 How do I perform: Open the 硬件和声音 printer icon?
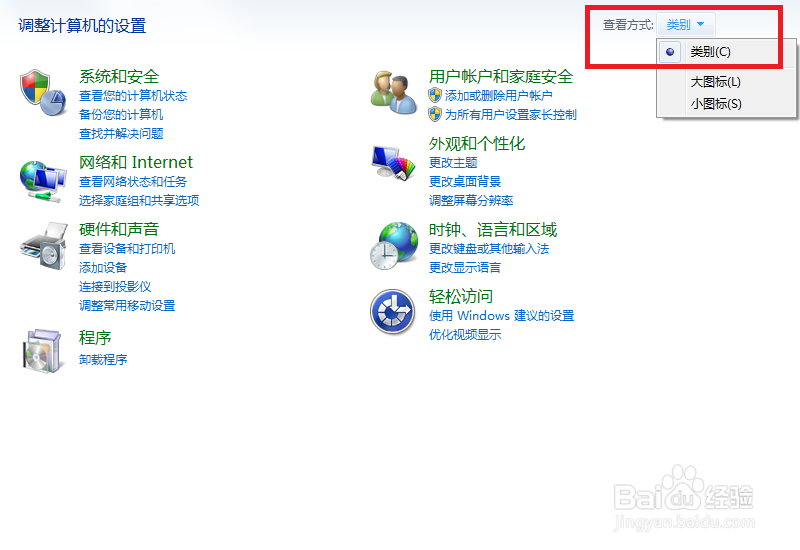click(44, 246)
